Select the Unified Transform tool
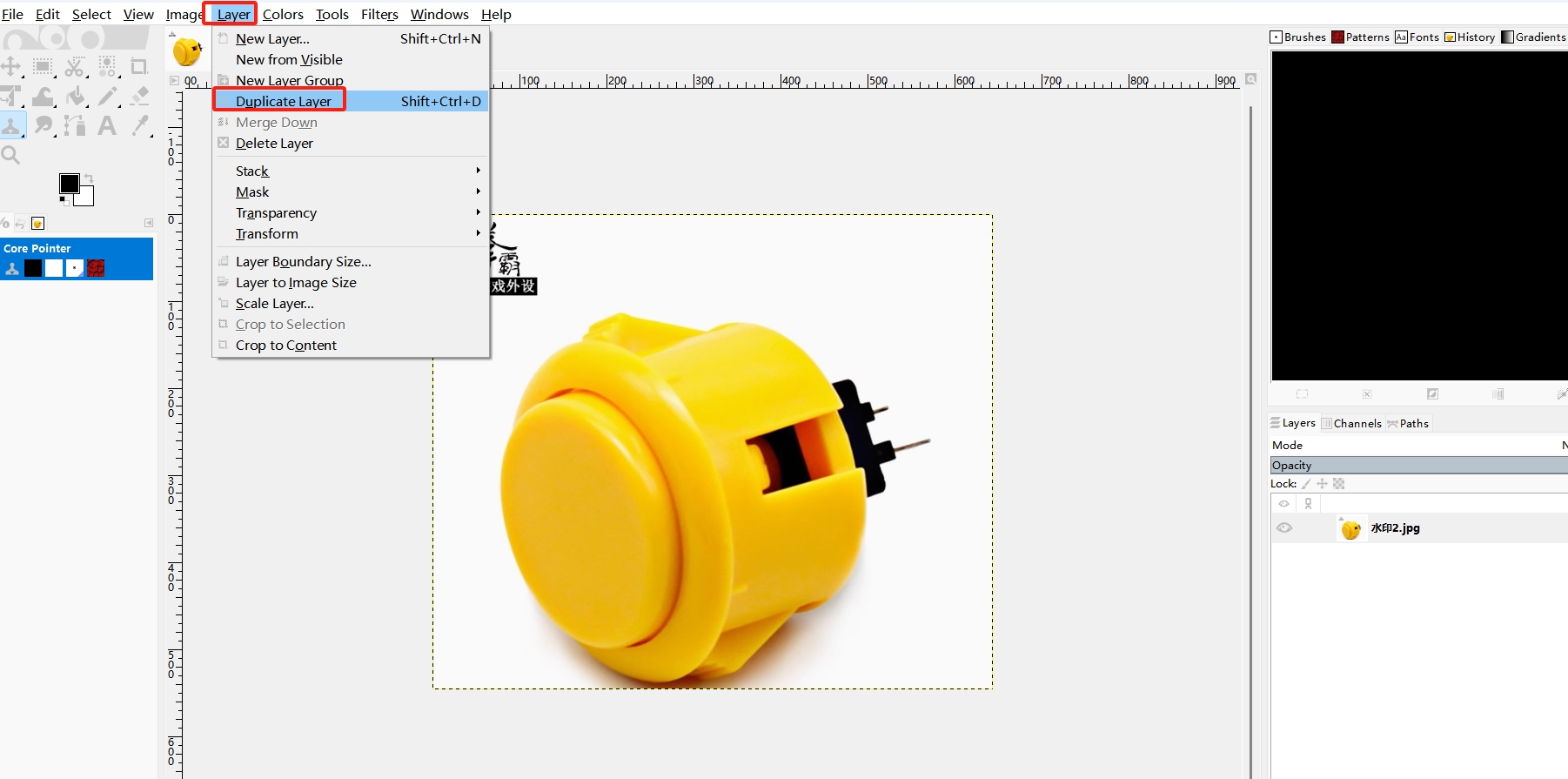 (11, 96)
